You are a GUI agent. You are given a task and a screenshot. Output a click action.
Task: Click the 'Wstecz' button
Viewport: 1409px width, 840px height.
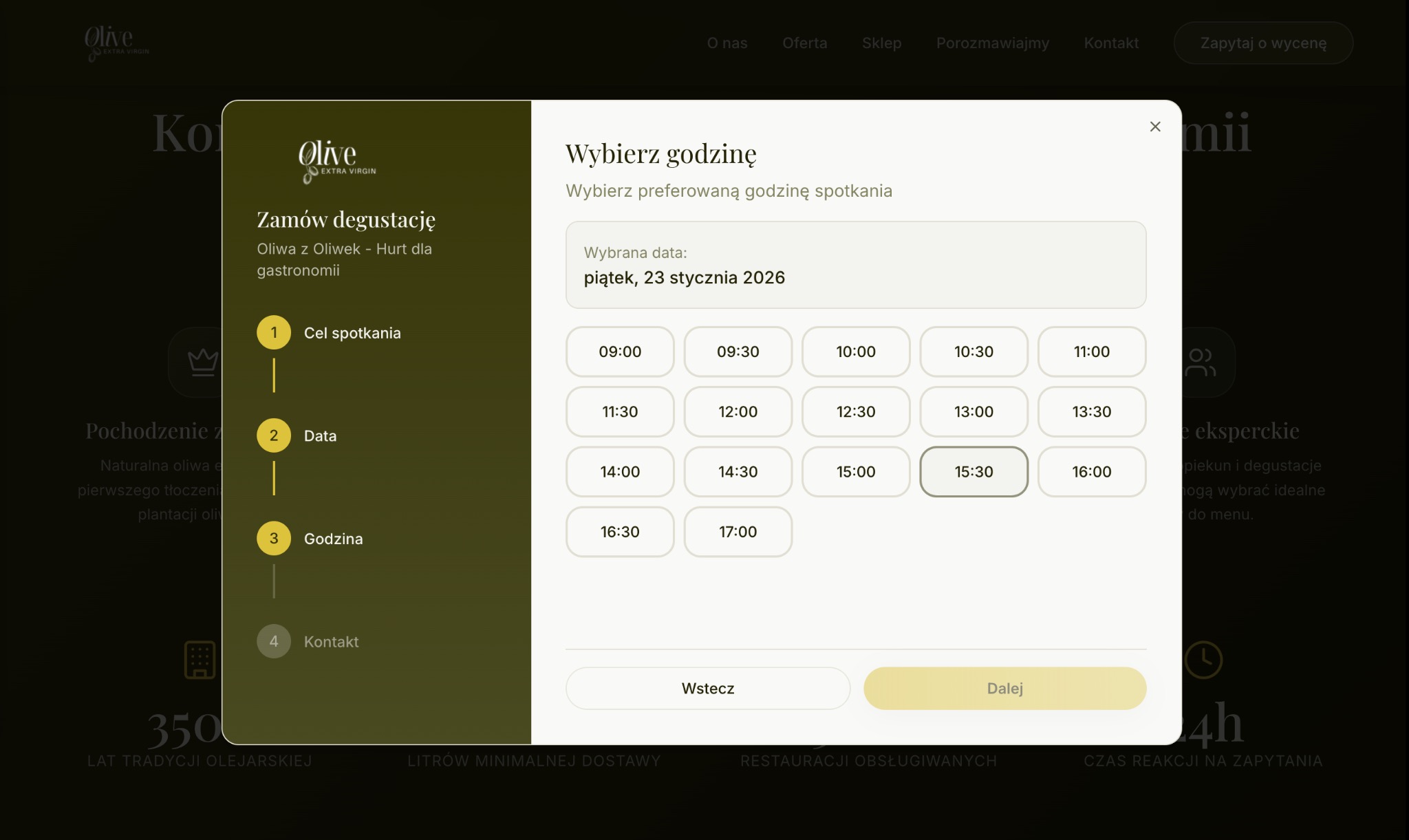(707, 688)
